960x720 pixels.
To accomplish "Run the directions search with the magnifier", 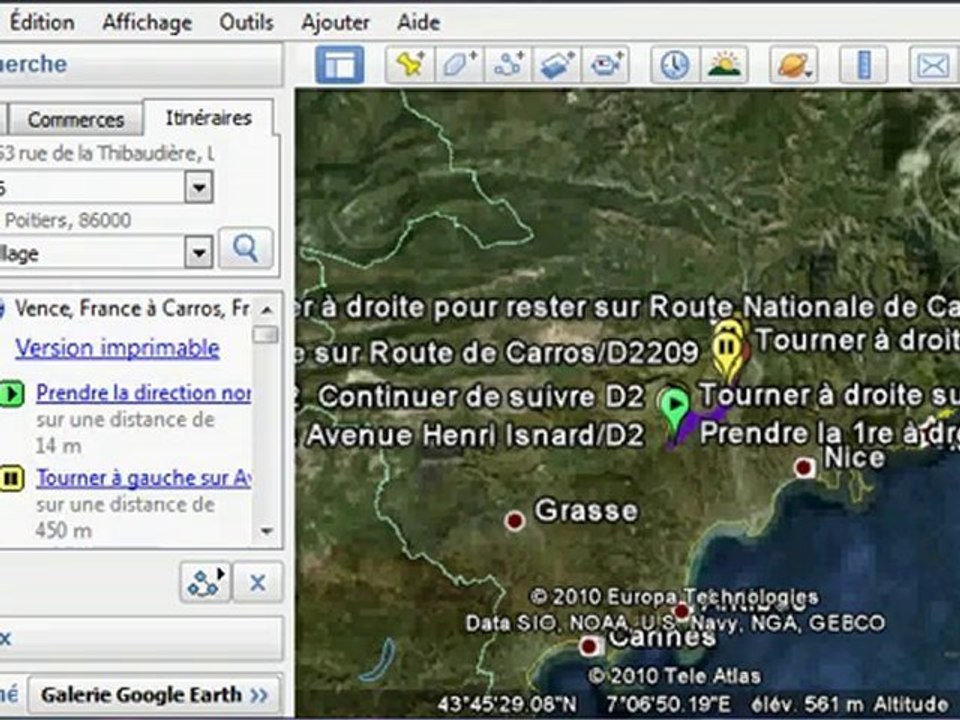I will pyautogui.click(x=246, y=249).
